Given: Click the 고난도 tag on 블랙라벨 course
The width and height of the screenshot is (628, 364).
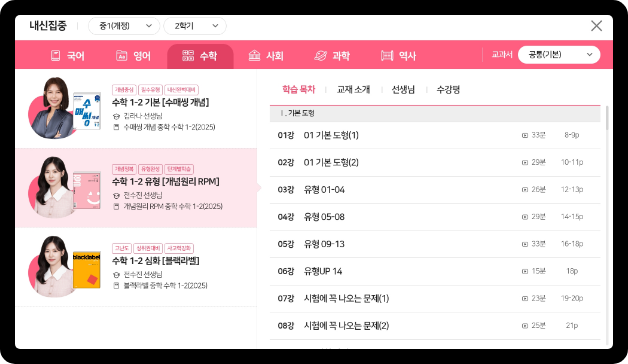Looking at the screenshot, I should (121, 249).
